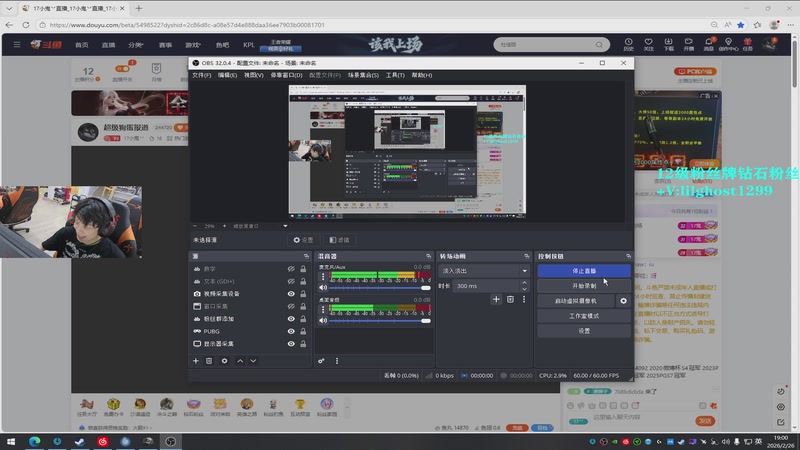The image size is (800, 450).
Task: Open OBS 帮助(H) menu
Action: tap(422, 75)
